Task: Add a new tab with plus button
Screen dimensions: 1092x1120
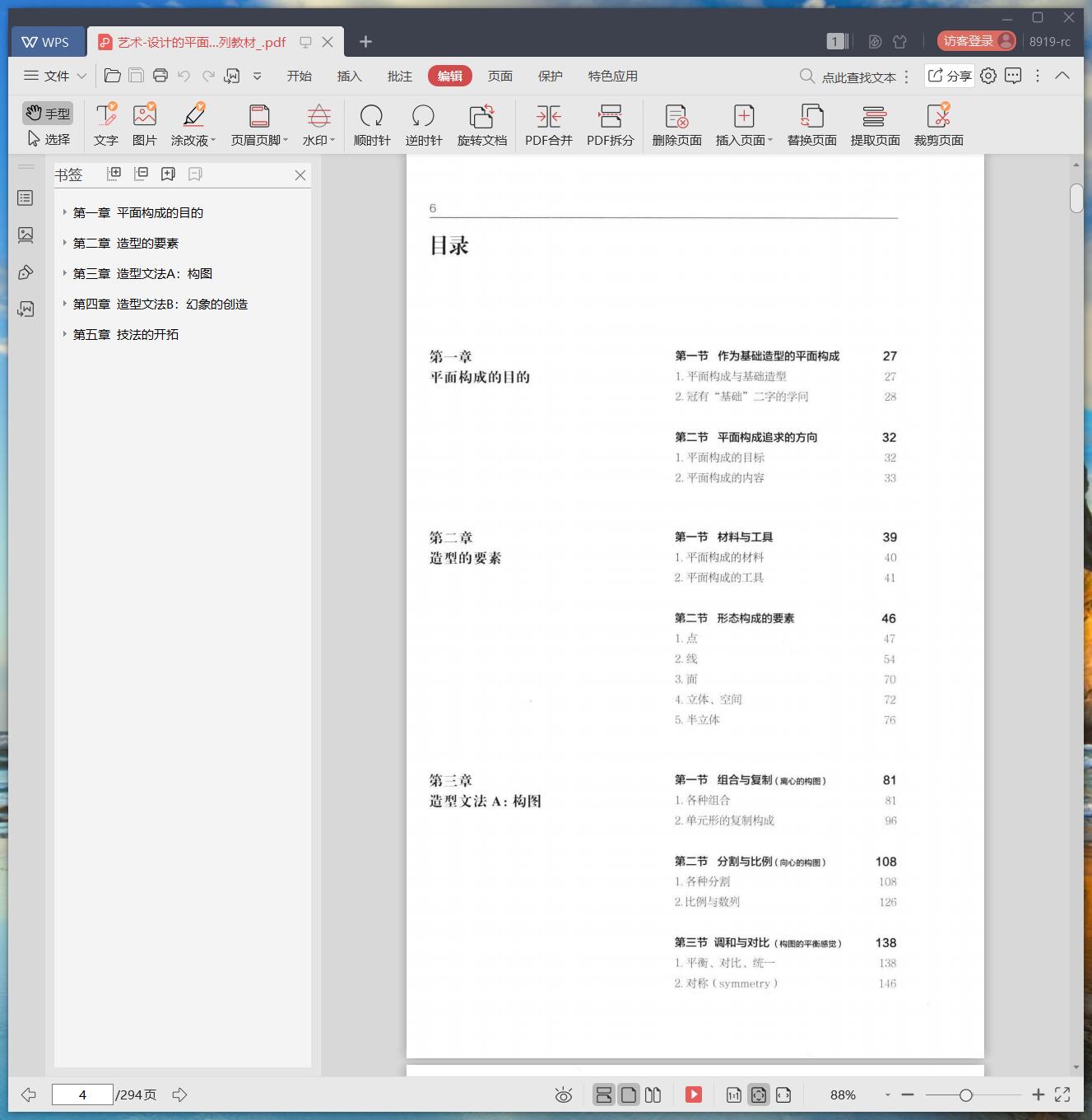Action: (366, 41)
